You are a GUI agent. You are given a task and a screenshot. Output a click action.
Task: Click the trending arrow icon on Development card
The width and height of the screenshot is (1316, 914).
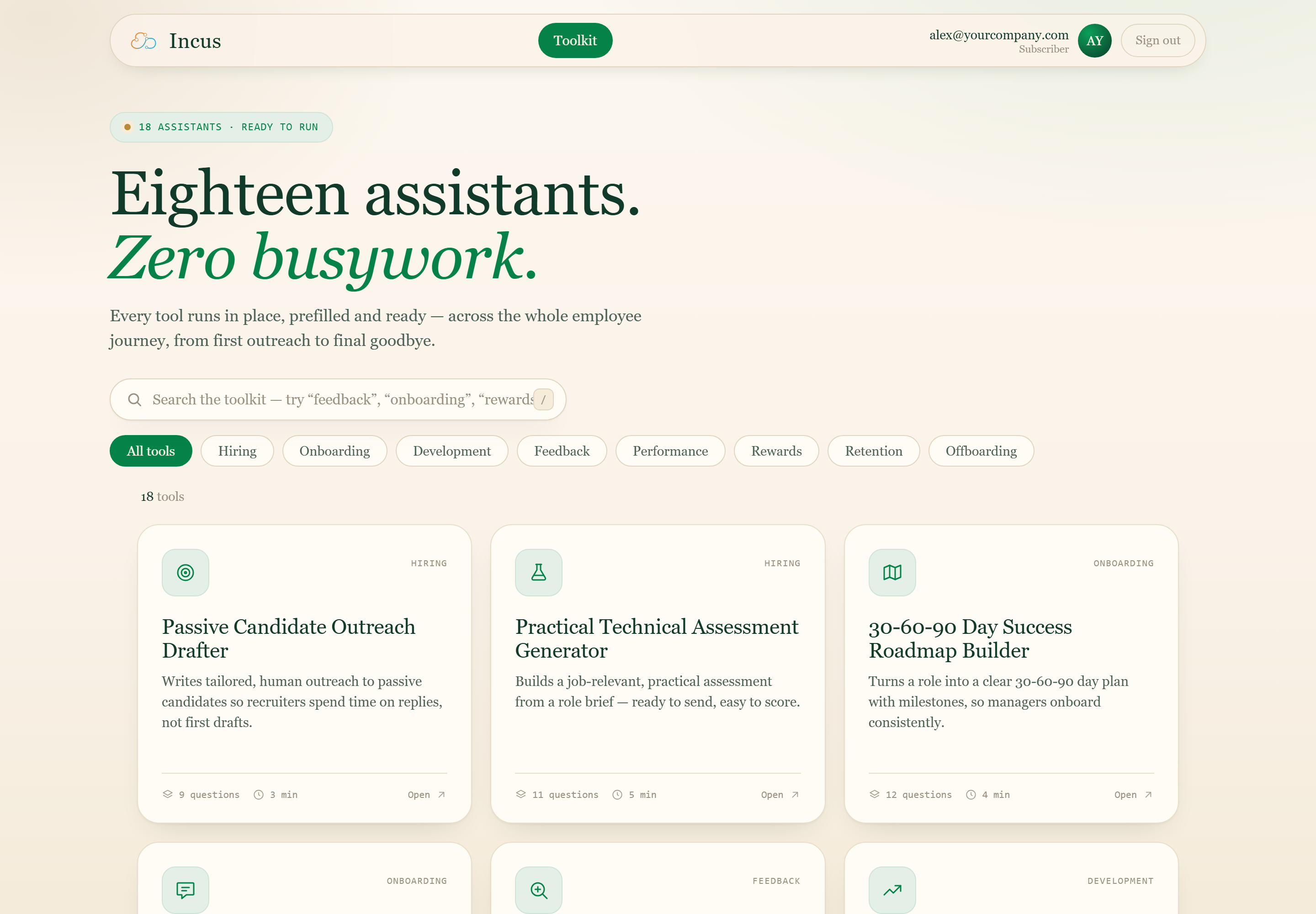click(891, 889)
